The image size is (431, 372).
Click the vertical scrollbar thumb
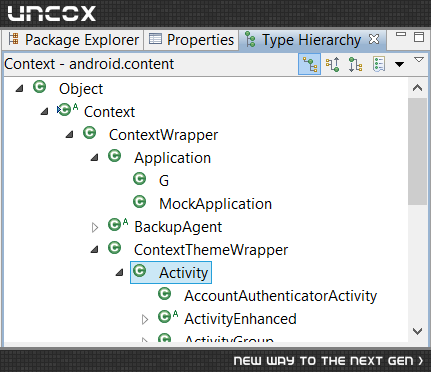(x=417, y=151)
